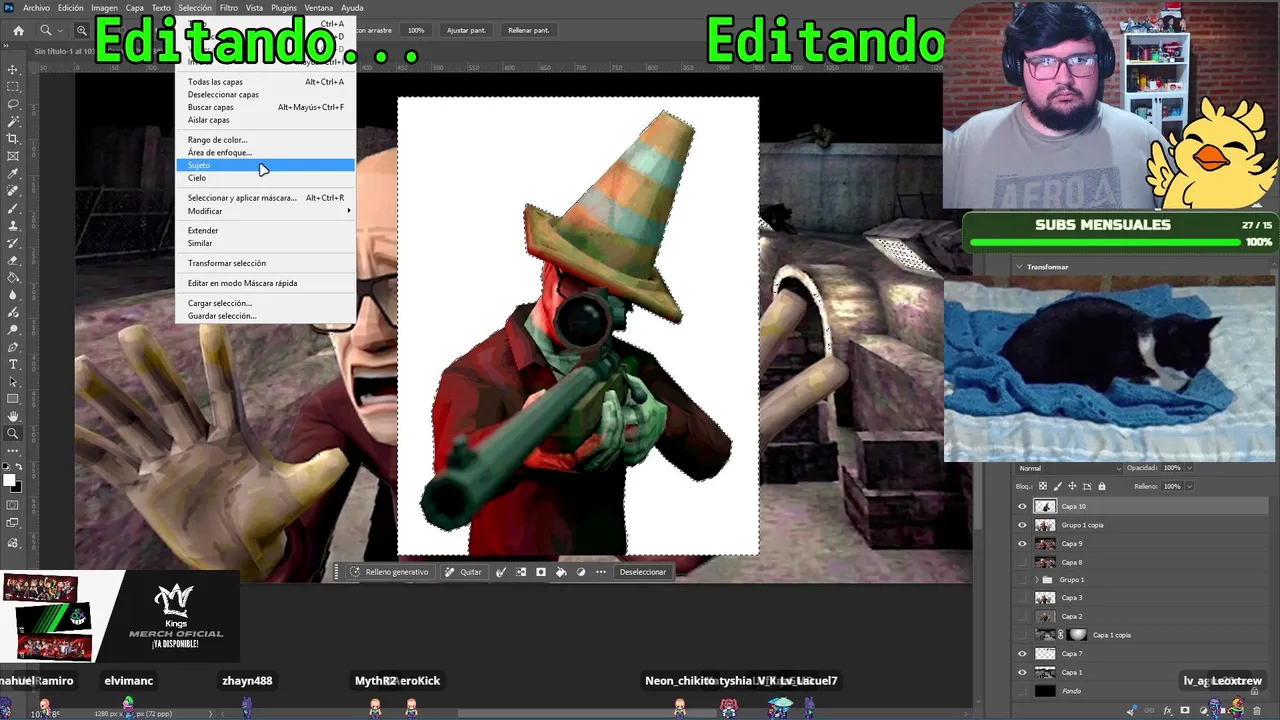The width and height of the screenshot is (1280, 720).
Task: Delete layer with trash icon
Action: coord(1257,710)
